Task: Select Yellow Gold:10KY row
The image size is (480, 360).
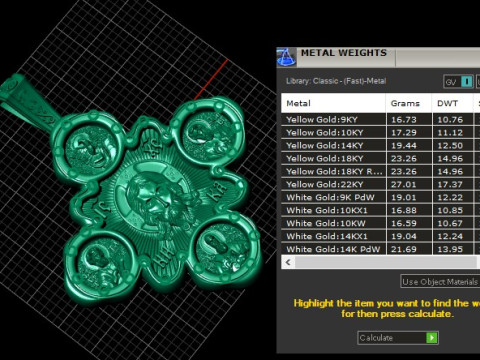Action: coord(381,132)
